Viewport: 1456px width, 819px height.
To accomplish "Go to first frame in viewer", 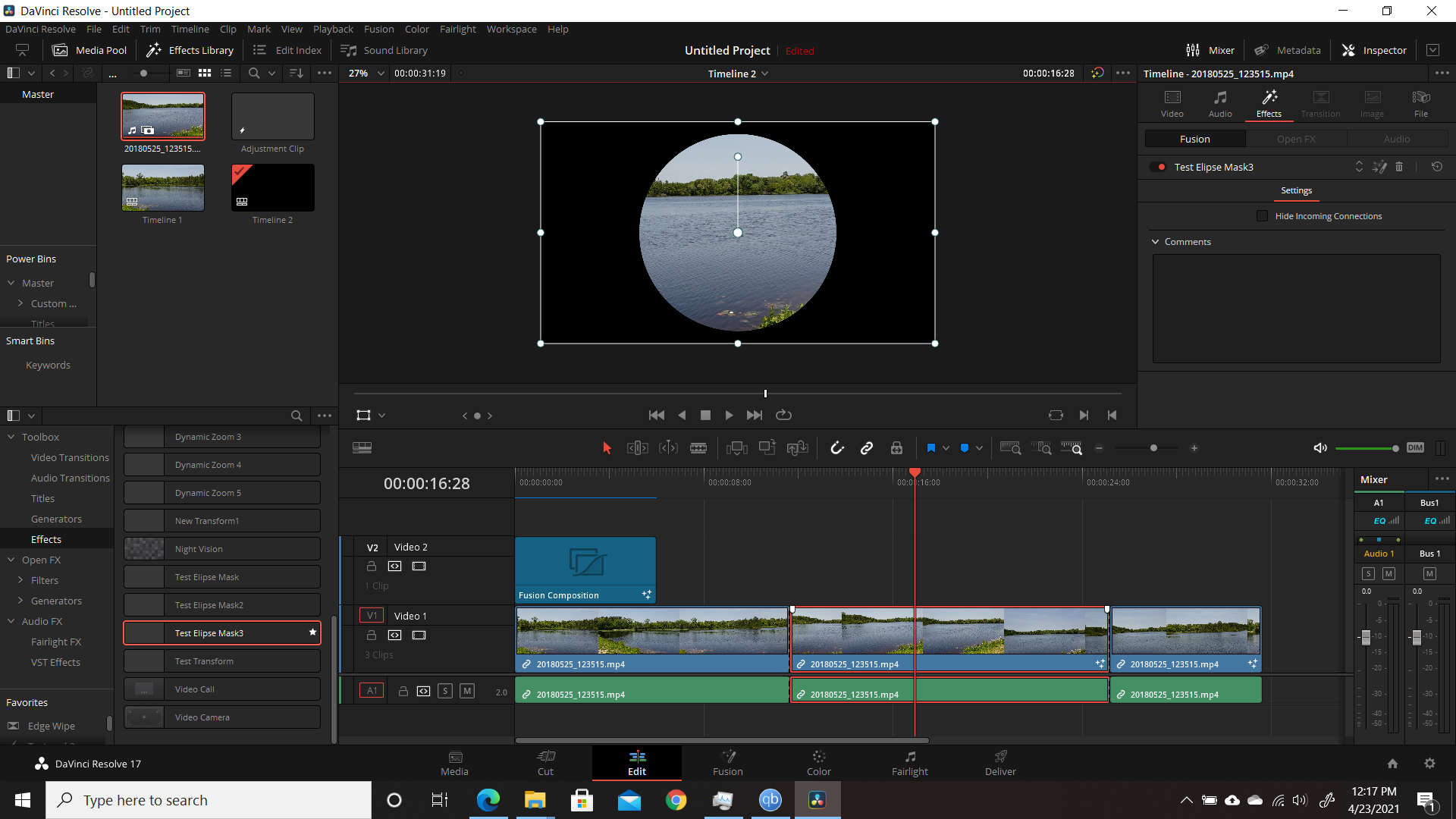I will tap(657, 415).
